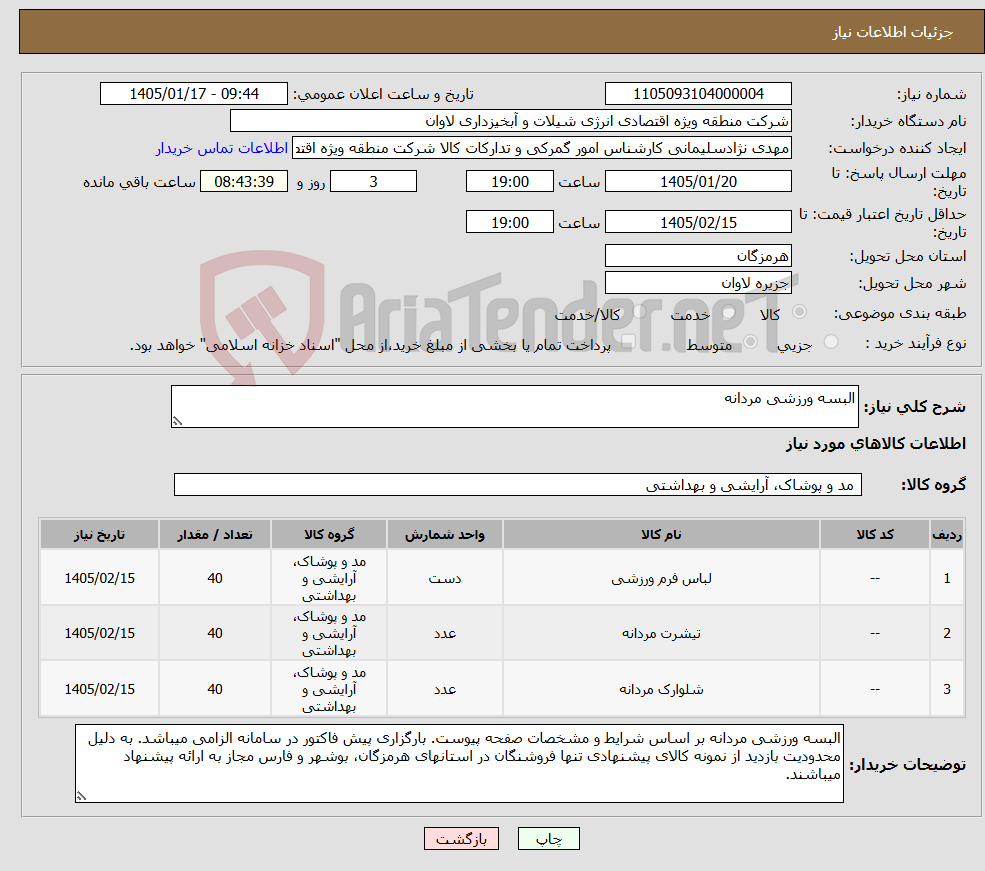
Task: Click the تاریخ نیاز column header
Action: click(99, 534)
